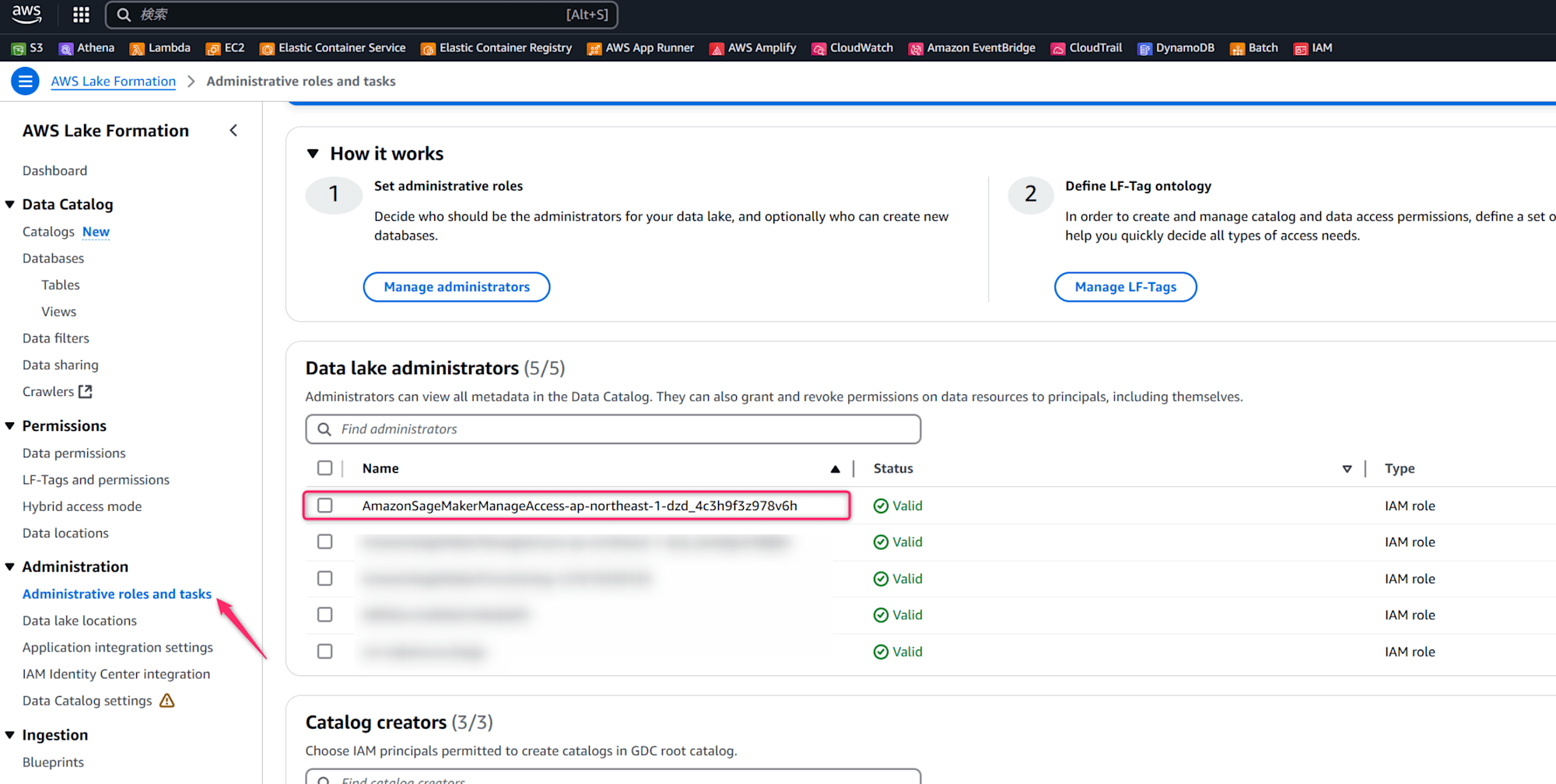Open Lambda service shortcut
This screenshot has width=1556, height=784.
160,48
